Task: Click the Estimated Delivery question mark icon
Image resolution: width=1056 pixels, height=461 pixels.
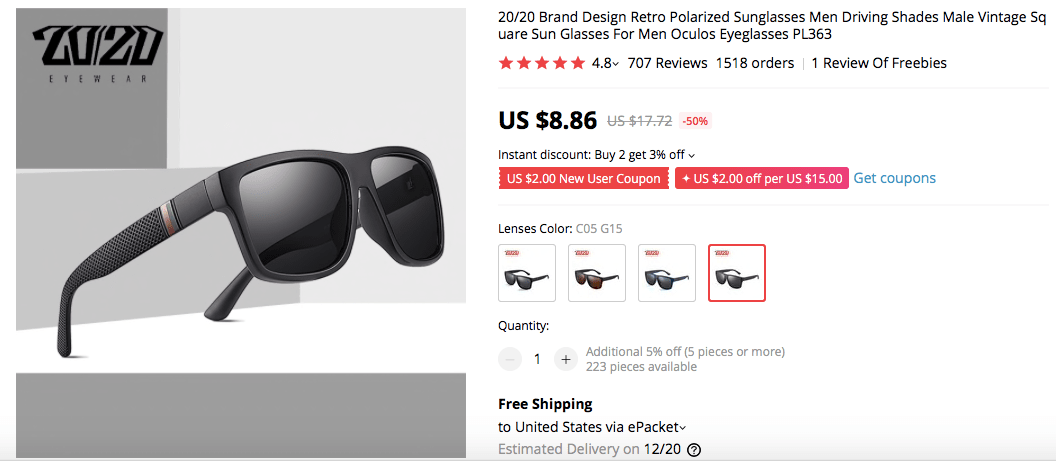Action: 694,450
